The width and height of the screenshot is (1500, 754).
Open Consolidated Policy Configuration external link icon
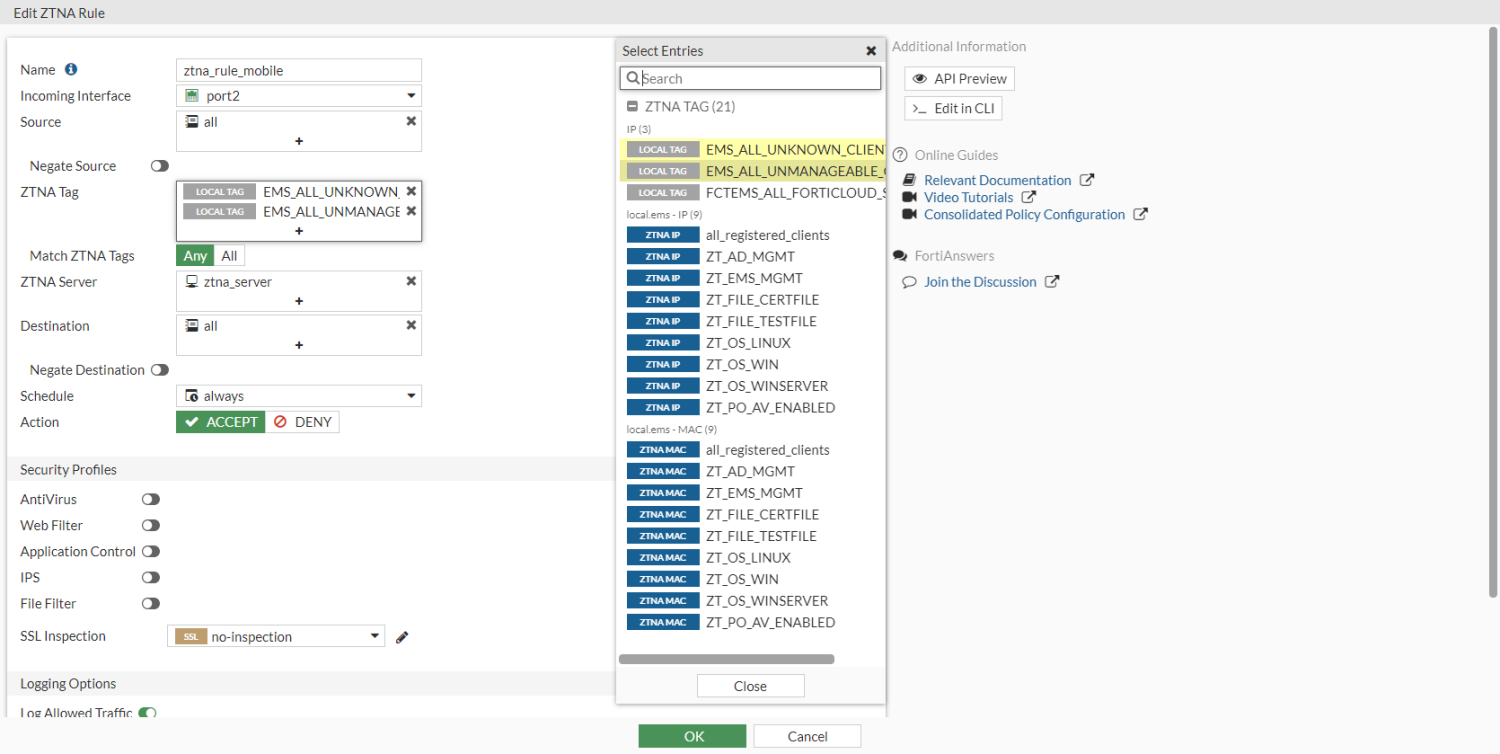[x=1141, y=214]
